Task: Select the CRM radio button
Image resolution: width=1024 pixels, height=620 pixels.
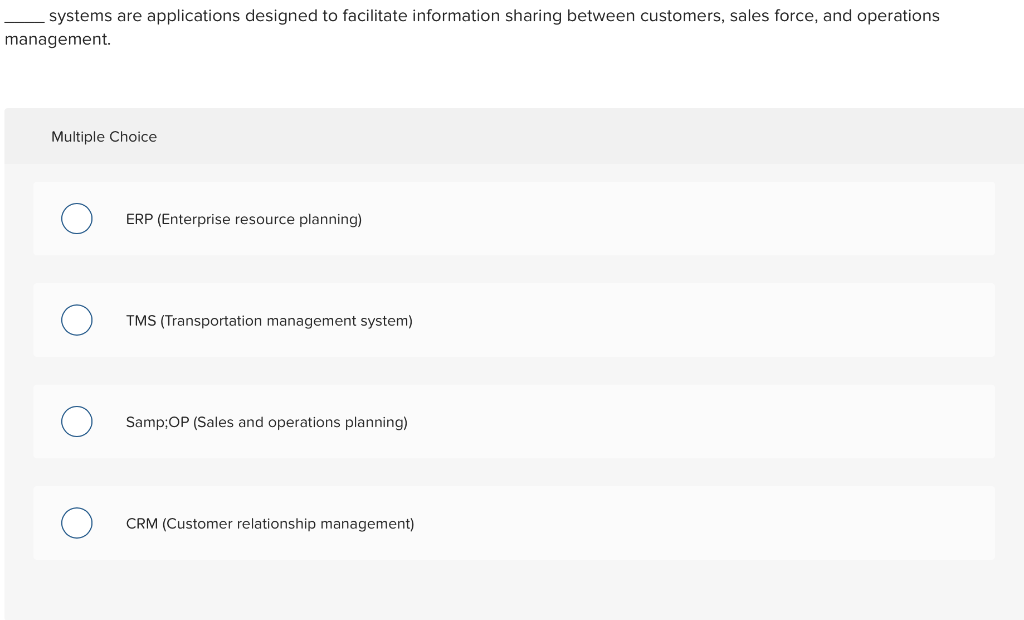Action: pyautogui.click(x=77, y=522)
